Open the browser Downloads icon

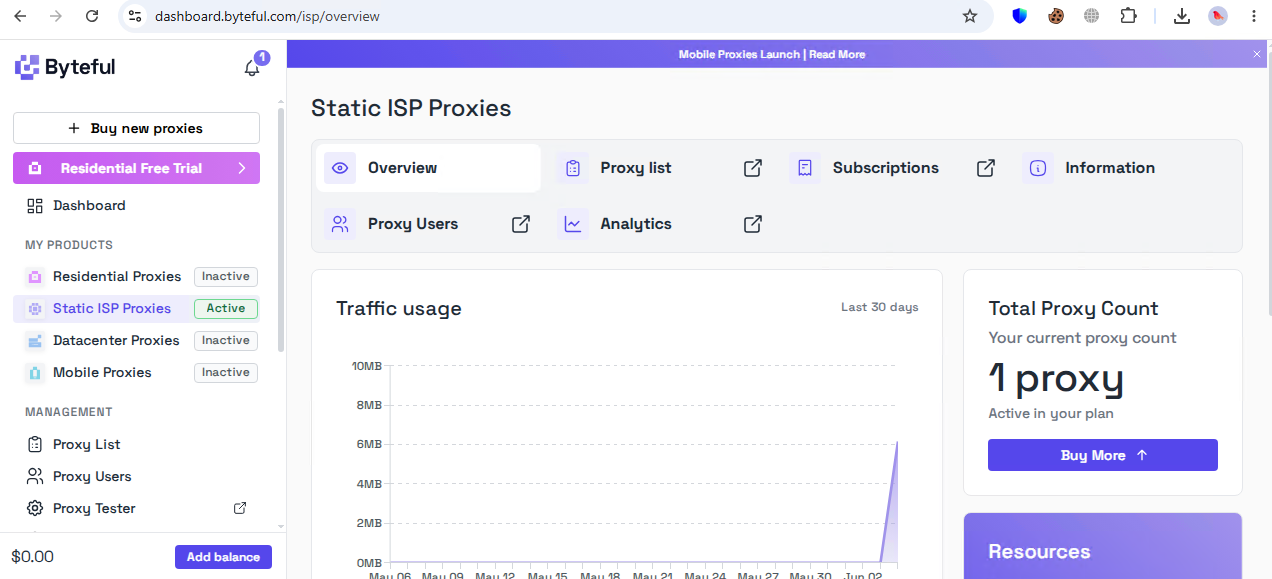pyautogui.click(x=1181, y=16)
